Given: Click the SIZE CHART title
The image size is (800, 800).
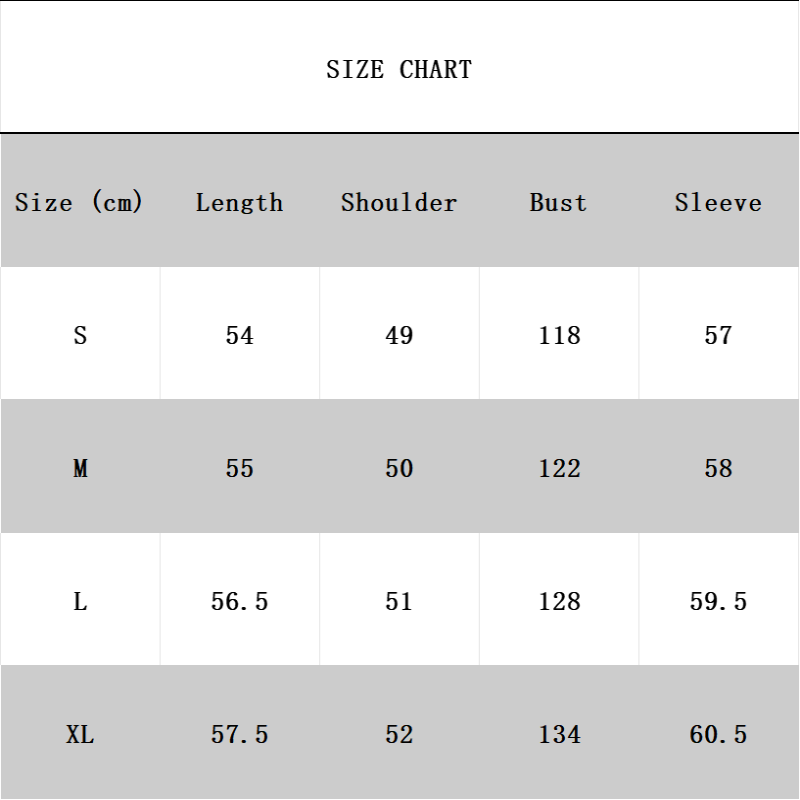Looking at the screenshot, I should click(399, 69).
